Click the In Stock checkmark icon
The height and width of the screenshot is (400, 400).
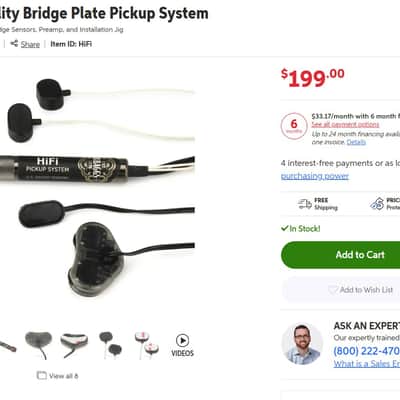[x=284, y=228]
